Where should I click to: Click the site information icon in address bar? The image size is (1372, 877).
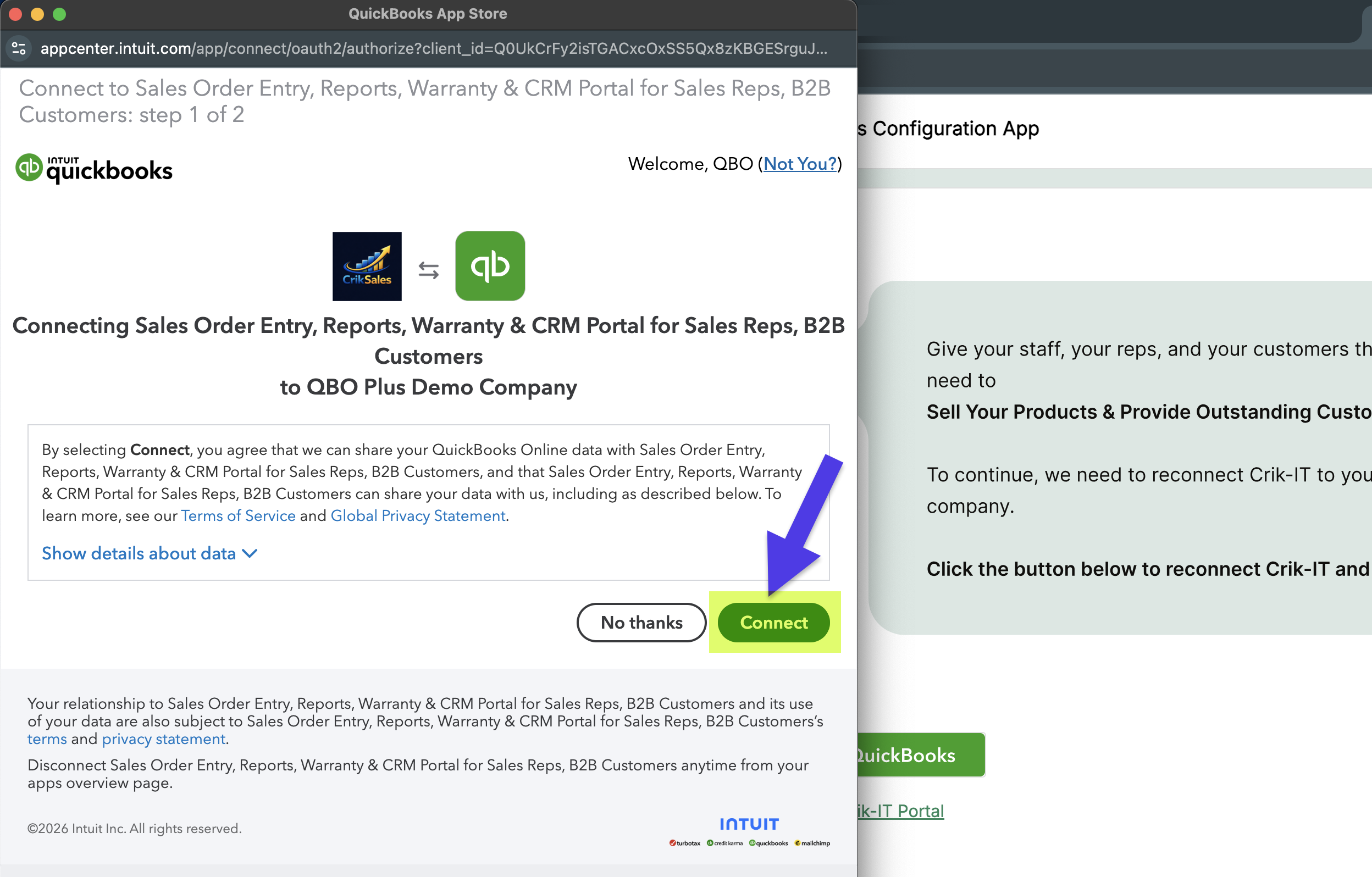click(x=19, y=48)
